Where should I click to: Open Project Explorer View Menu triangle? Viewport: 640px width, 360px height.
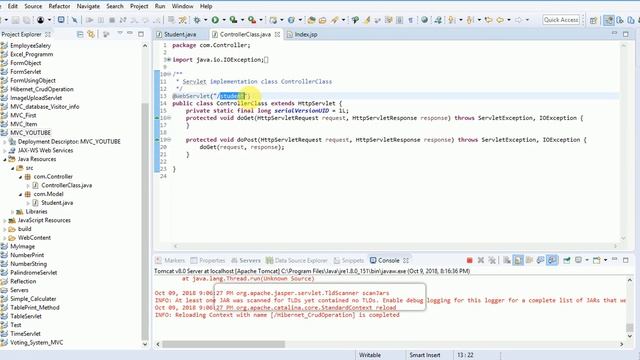click(x=120, y=33)
